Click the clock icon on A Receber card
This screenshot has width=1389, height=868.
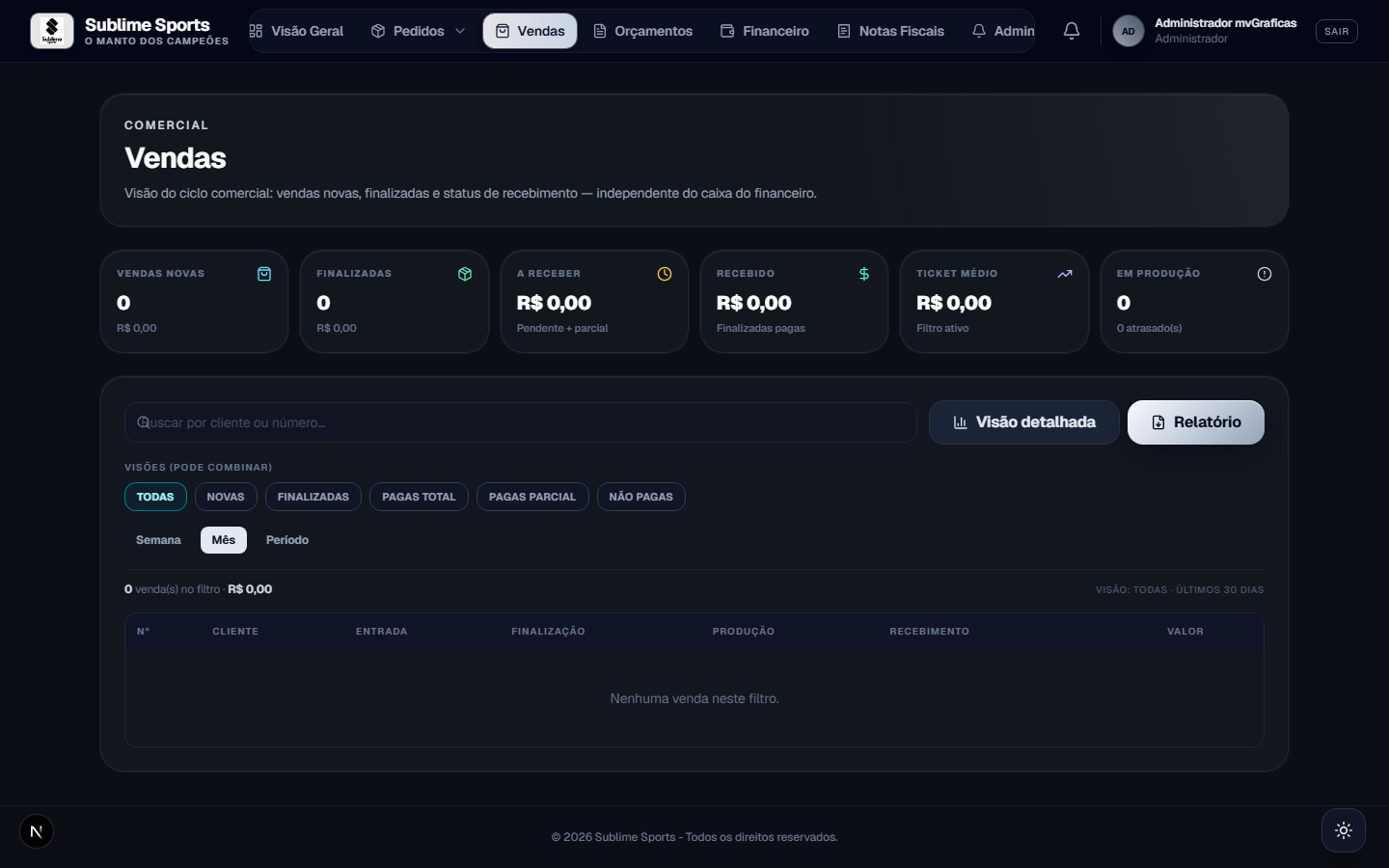point(665,274)
